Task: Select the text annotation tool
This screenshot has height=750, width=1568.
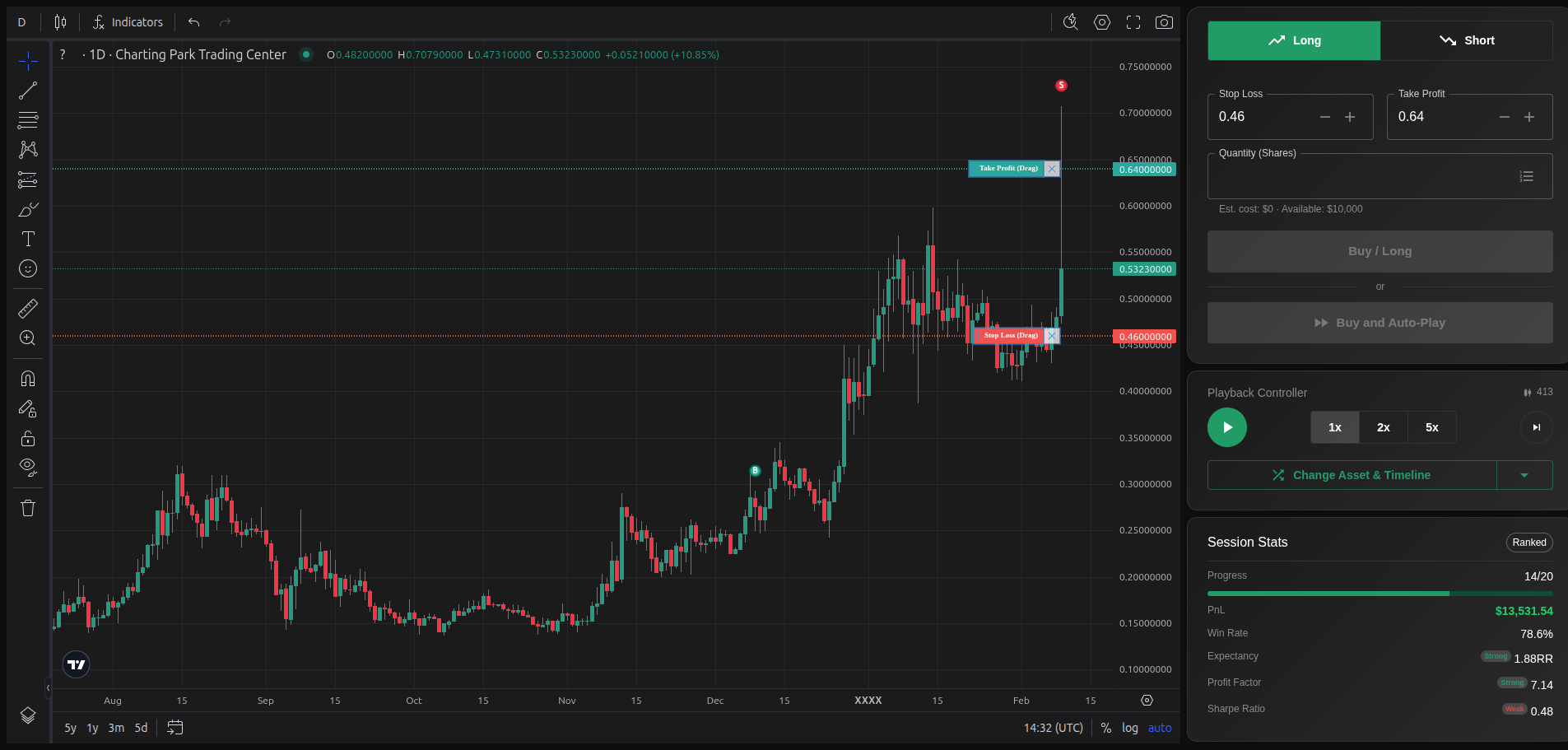Action: 28,239
